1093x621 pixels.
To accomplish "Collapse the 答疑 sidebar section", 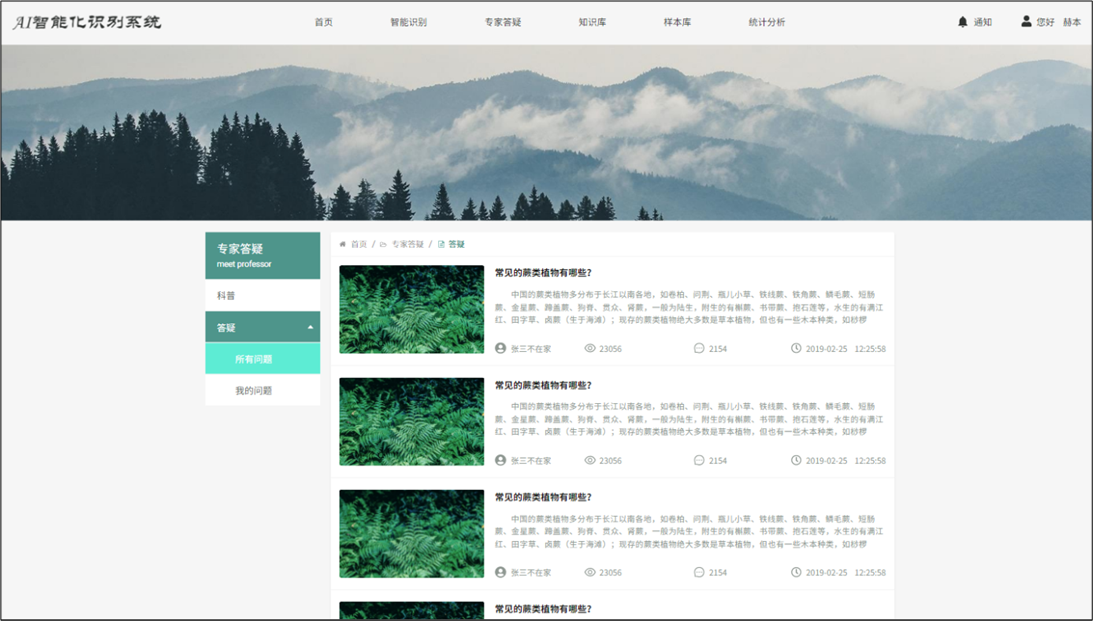I will coord(310,328).
